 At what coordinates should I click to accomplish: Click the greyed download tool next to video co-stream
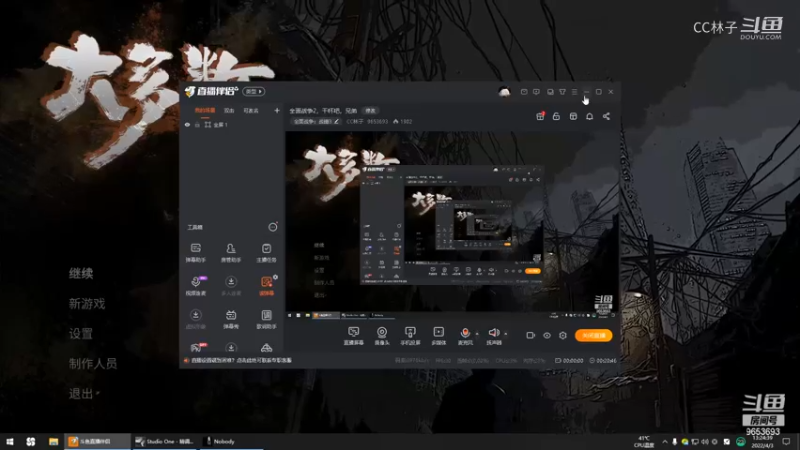[231, 286]
